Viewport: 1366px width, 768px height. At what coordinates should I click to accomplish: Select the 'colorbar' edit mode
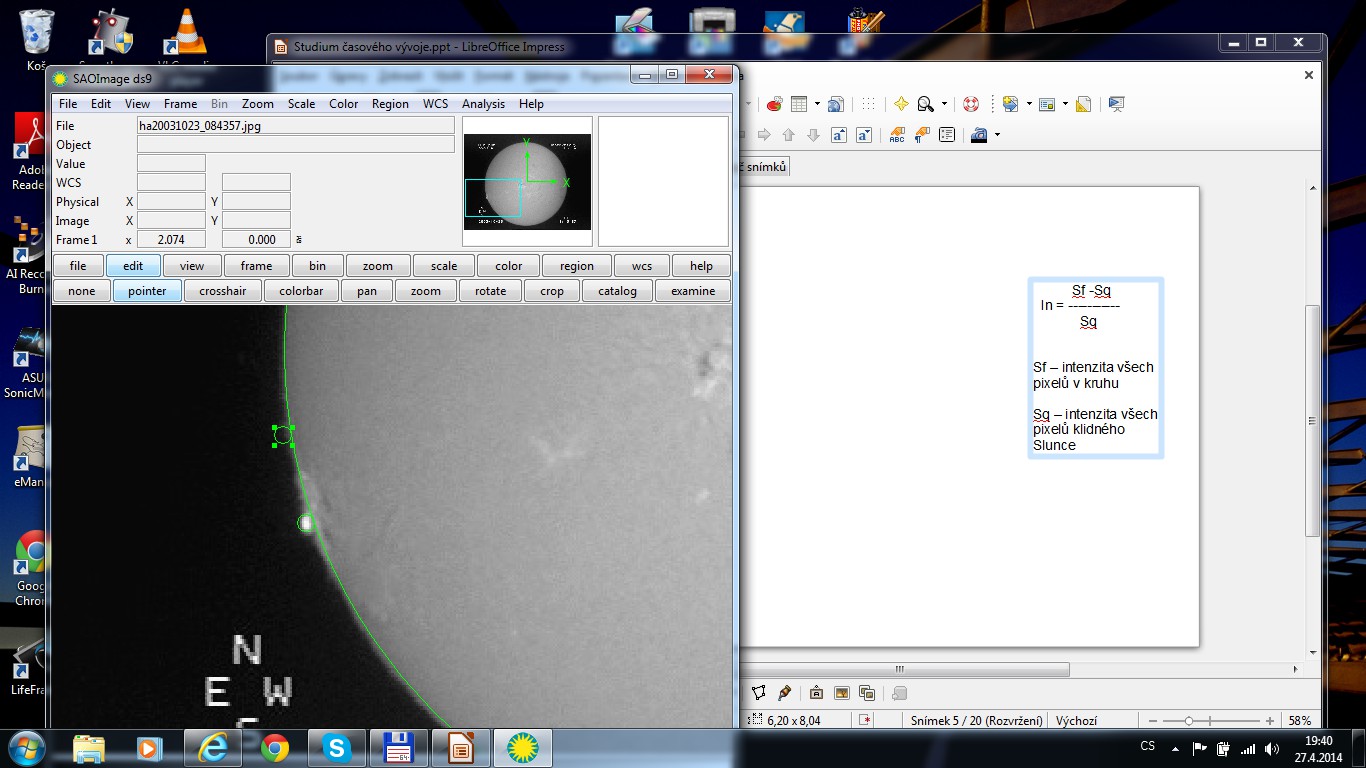click(301, 291)
